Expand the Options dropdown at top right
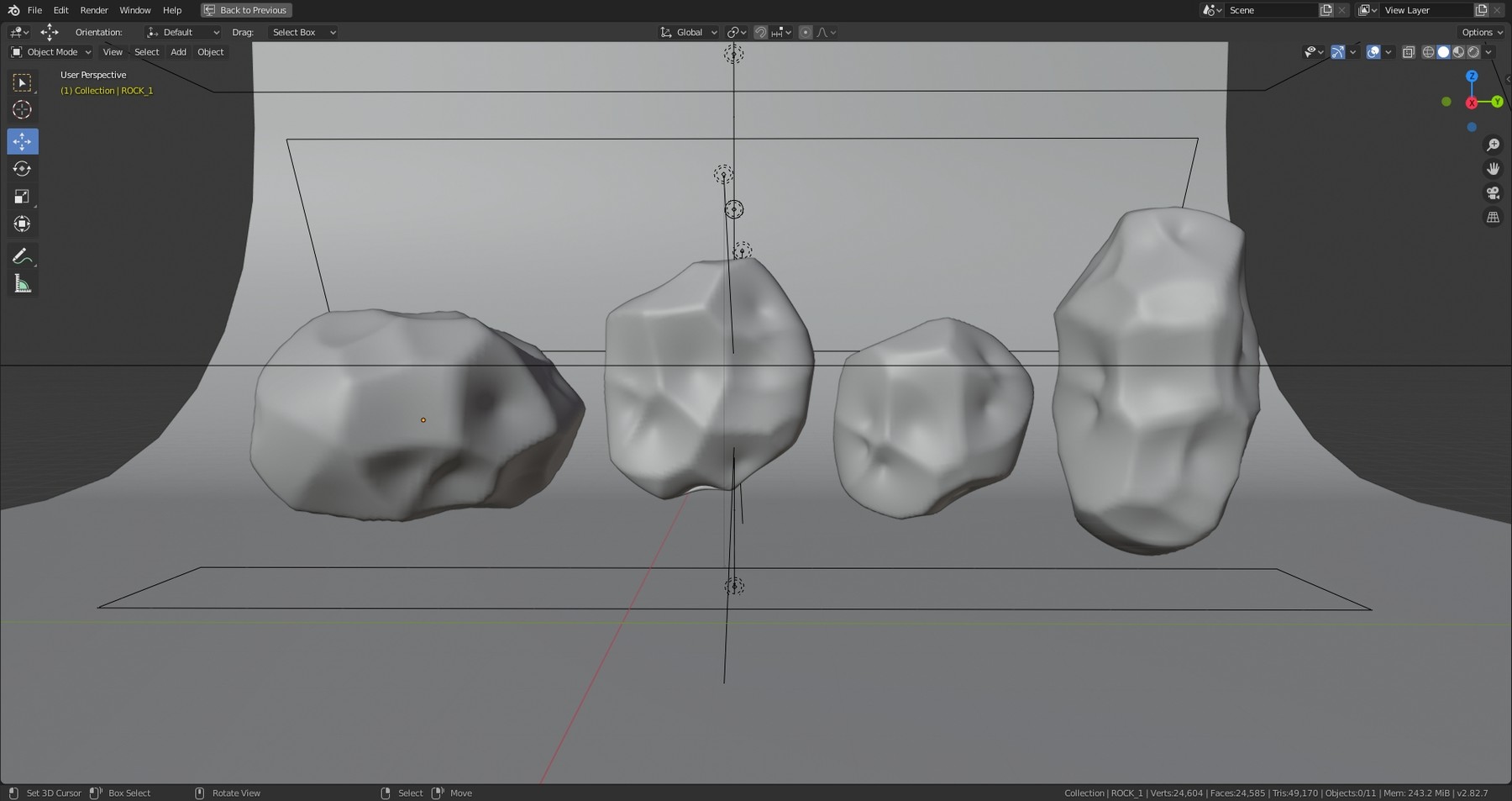 (1481, 32)
